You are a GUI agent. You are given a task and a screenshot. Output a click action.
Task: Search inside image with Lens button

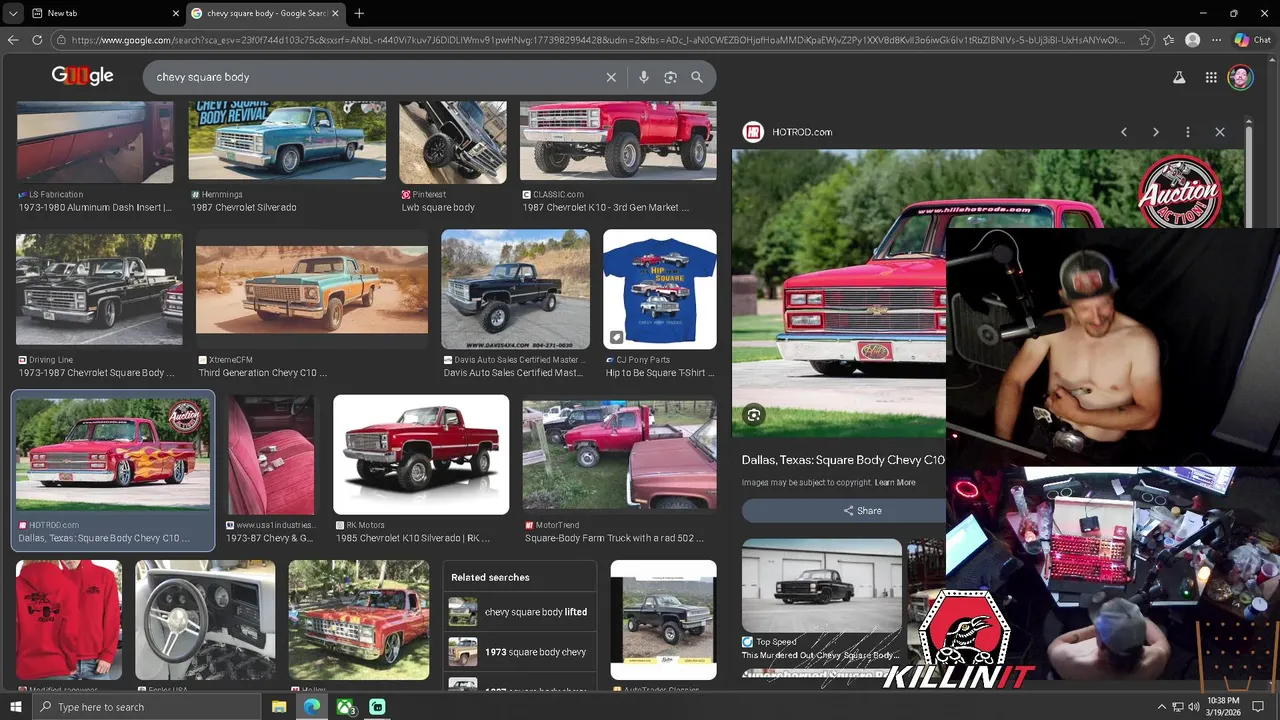[x=754, y=415]
